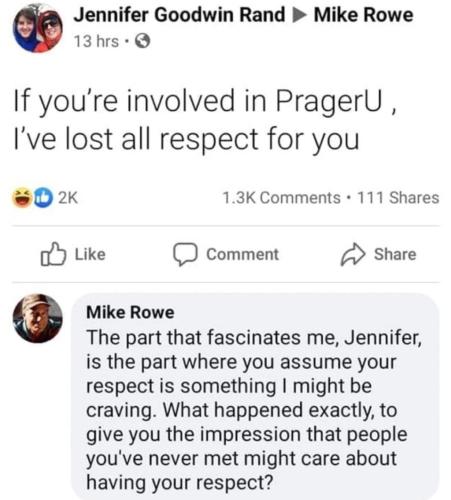Image resolution: width=451 pixels, height=500 pixels.
Task: View the 111 Shares list
Action: tap(398, 198)
